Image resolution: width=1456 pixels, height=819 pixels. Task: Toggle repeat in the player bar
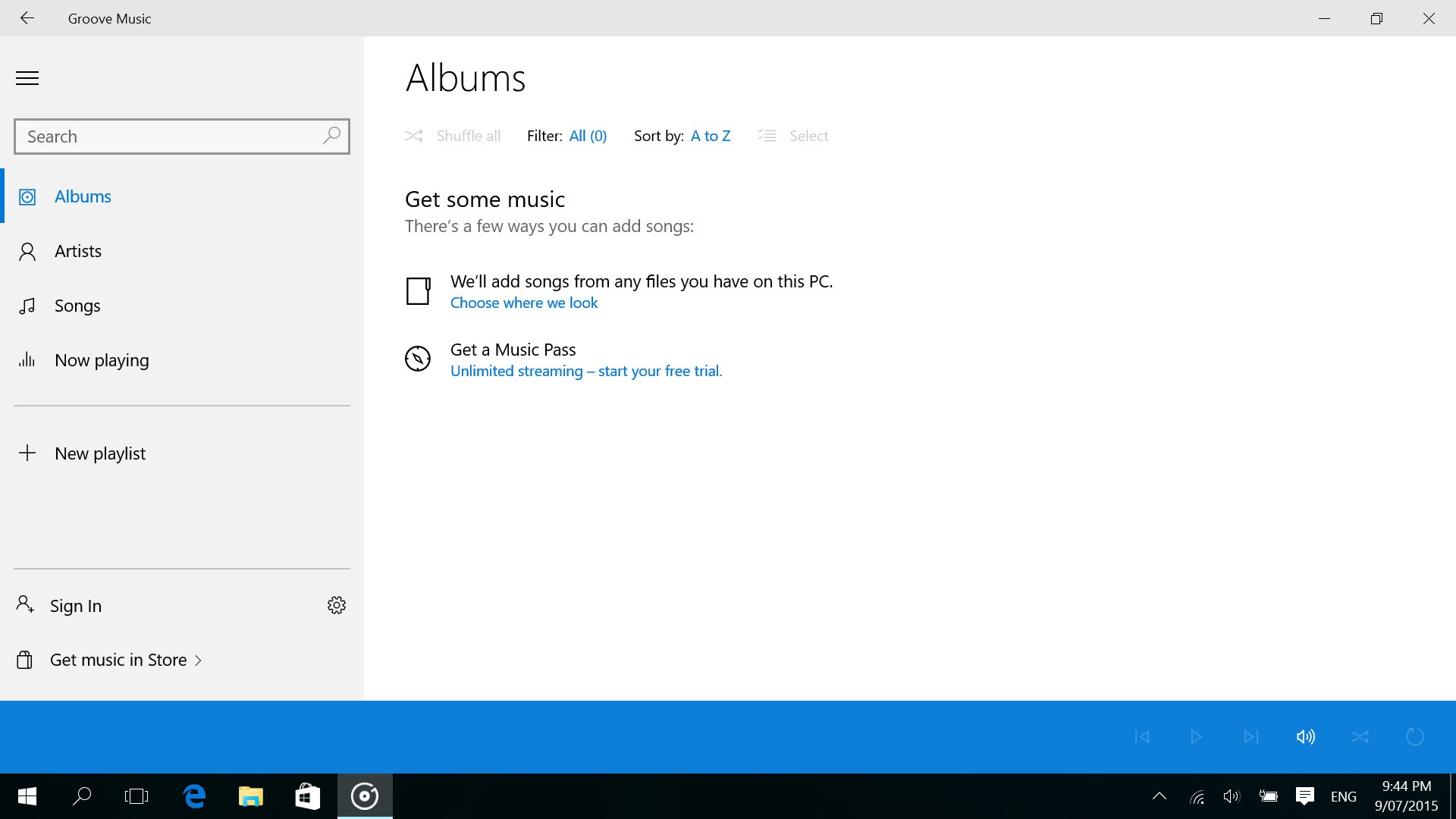pyautogui.click(x=1415, y=736)
